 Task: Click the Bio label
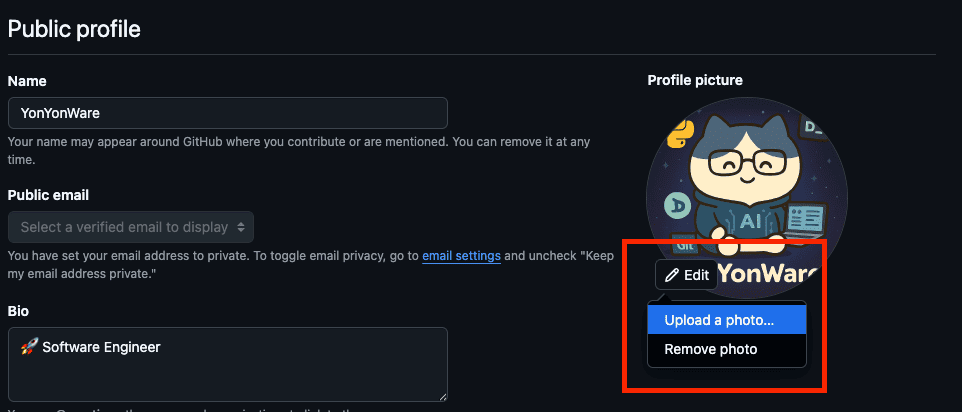(x=18, y=311)
